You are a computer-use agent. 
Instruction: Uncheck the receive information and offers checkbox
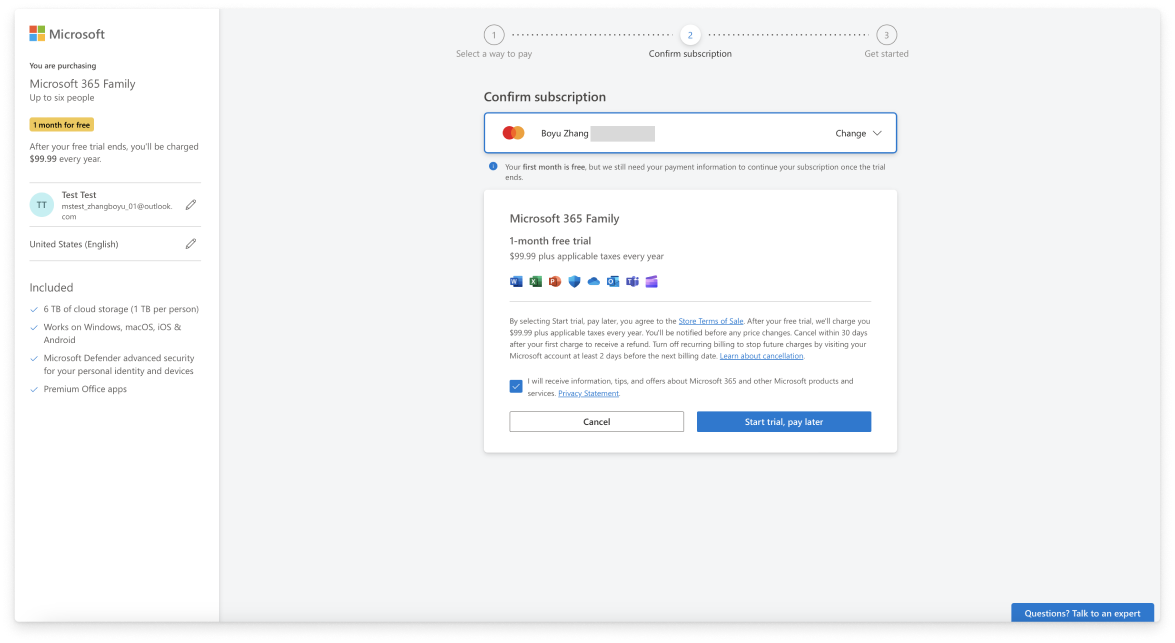pyautogui.click(x=516, y=387)
